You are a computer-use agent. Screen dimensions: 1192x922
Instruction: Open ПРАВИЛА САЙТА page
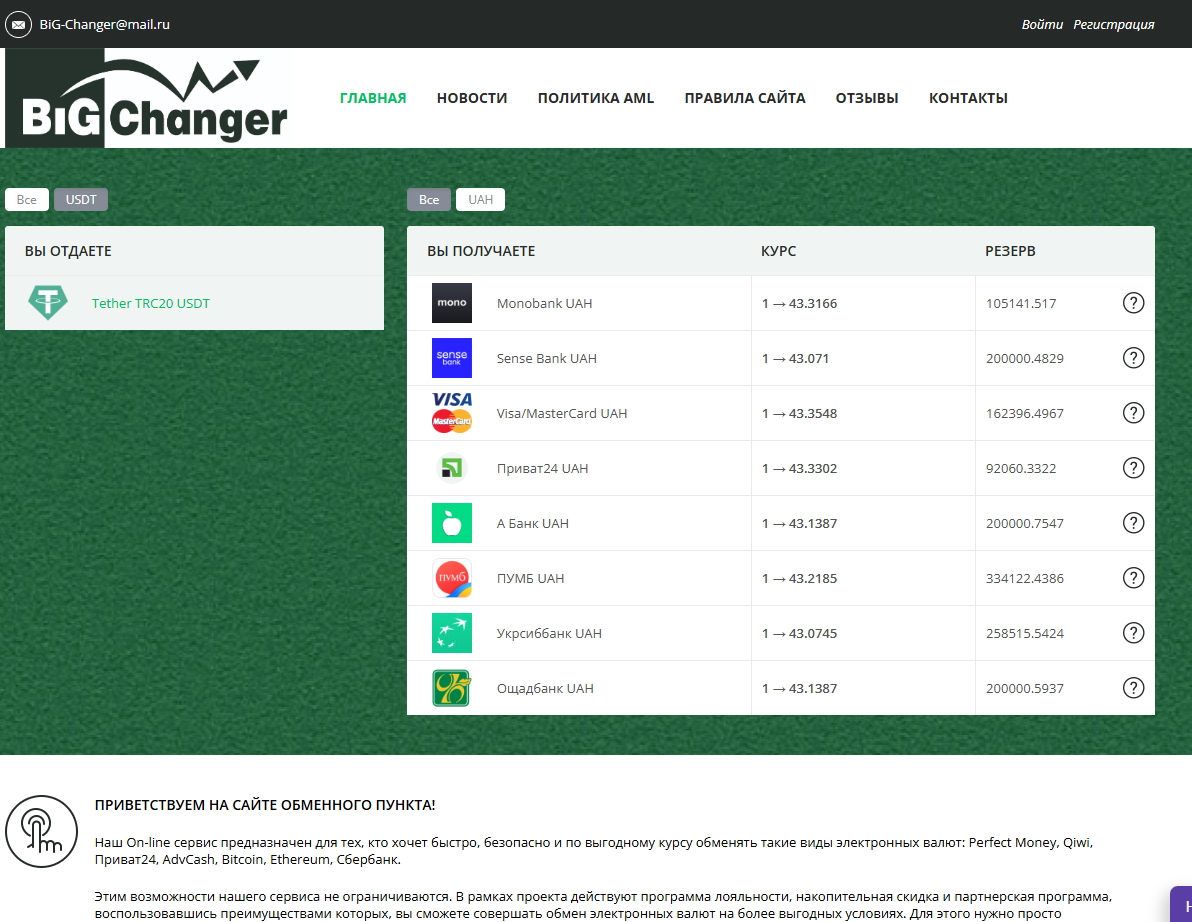coord(744,98)
